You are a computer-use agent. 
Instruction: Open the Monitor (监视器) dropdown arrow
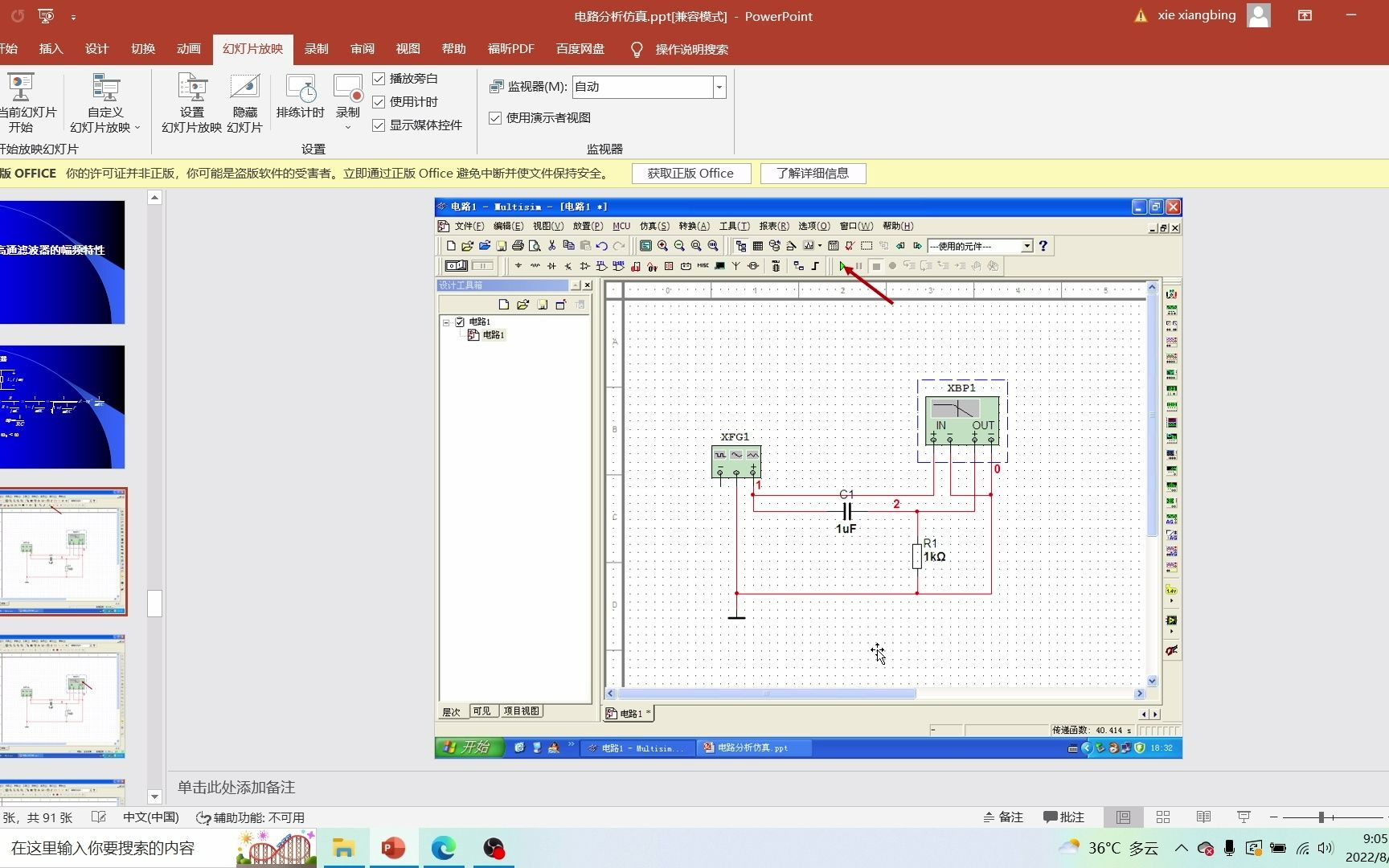[719, 87]
